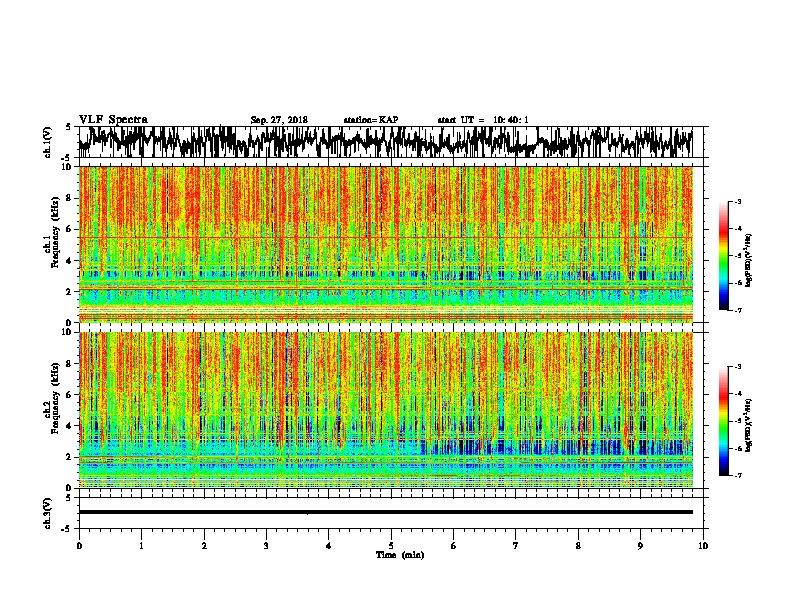The width and height of the screenshot is (792, 612).
Task: Click the '-3' label on upper color bar
Action: 737,201
